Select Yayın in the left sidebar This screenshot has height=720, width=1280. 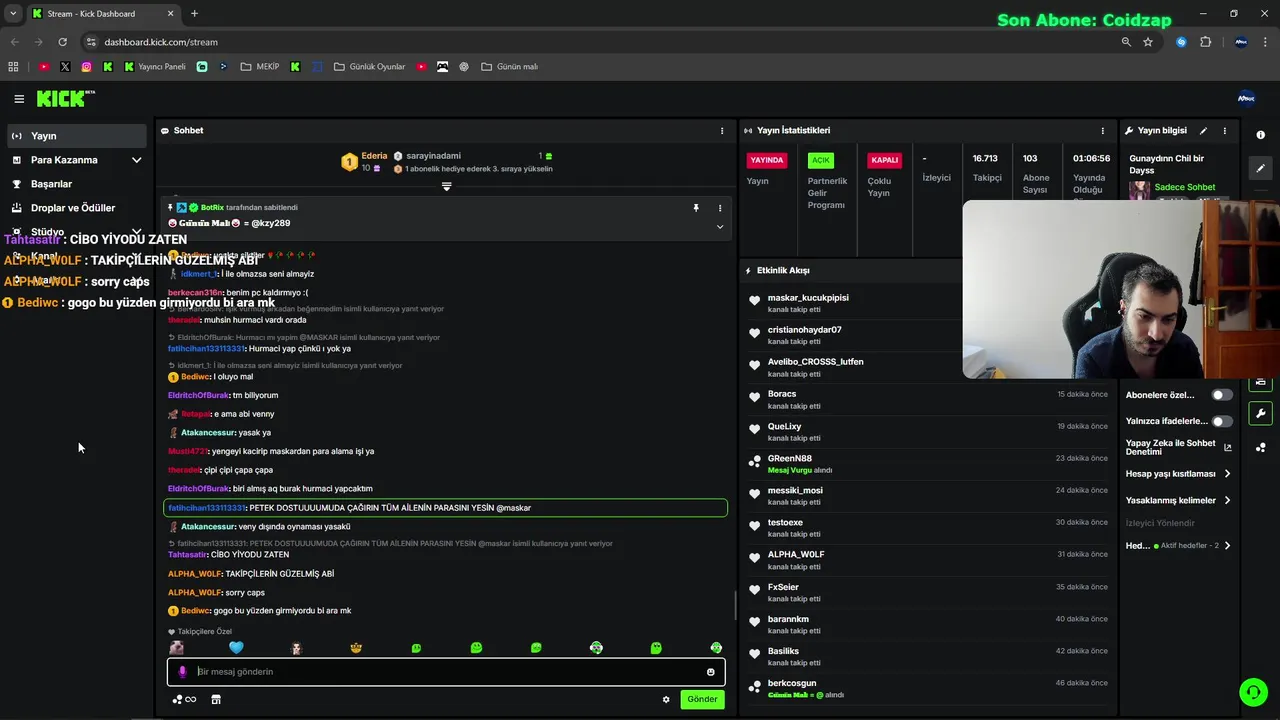[x=77, y=136]
